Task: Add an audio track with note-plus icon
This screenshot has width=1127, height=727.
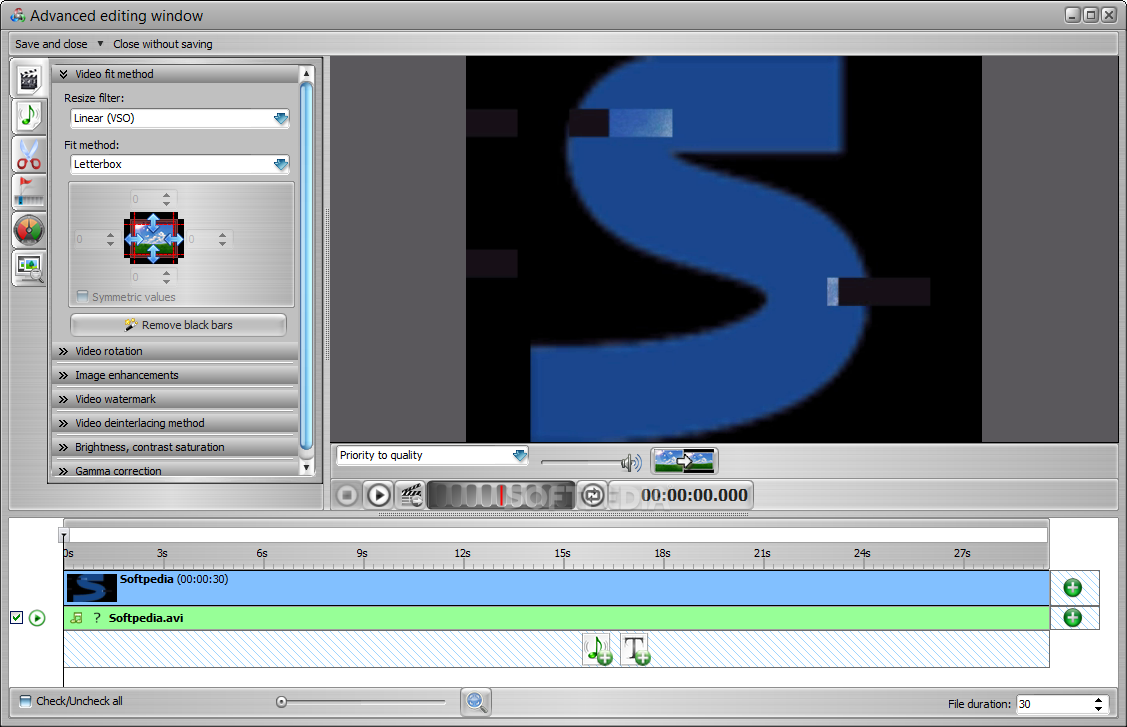Action: tap(598, 649)
